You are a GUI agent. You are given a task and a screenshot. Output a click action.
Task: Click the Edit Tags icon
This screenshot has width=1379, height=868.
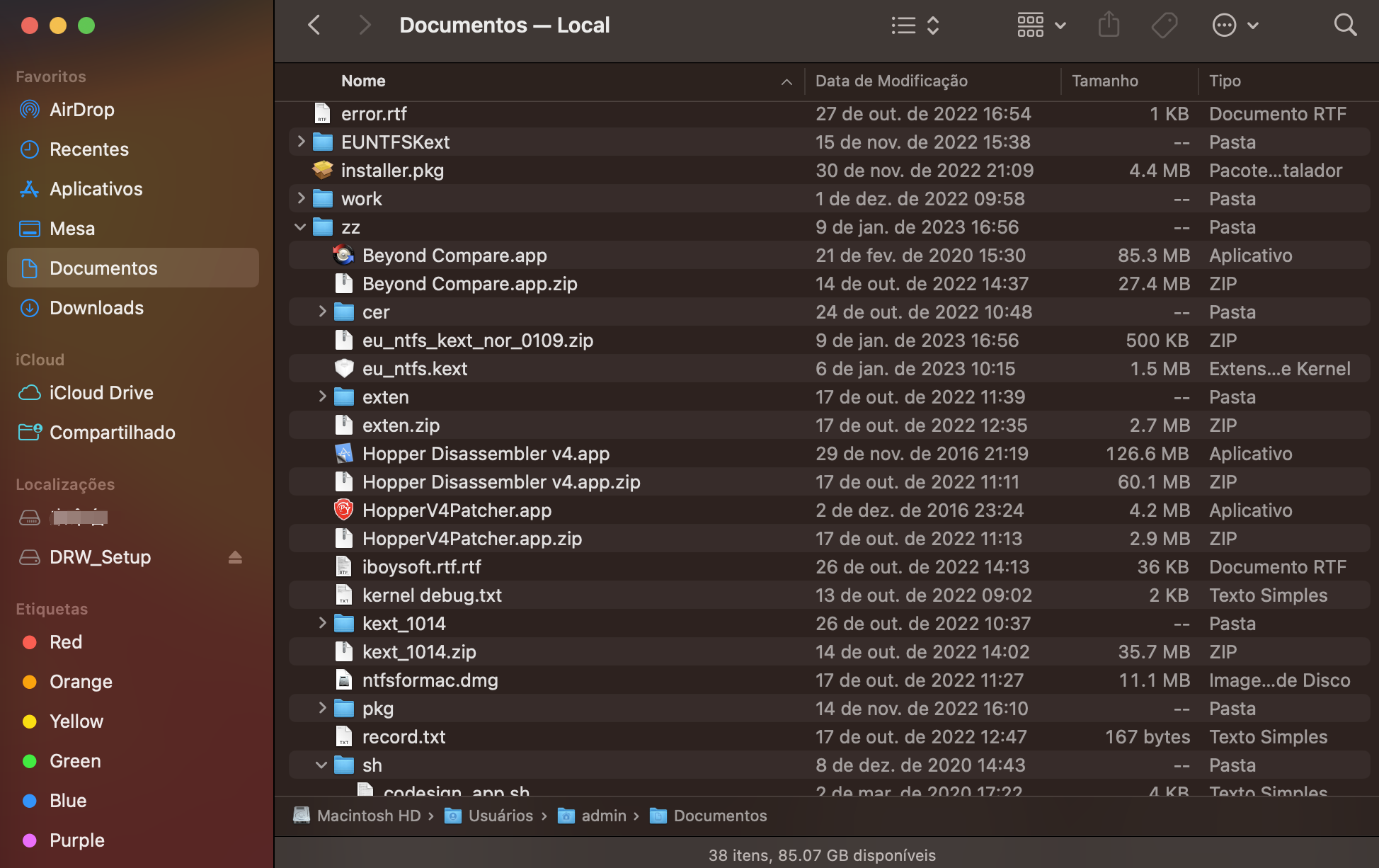[x=1165, y=25]
